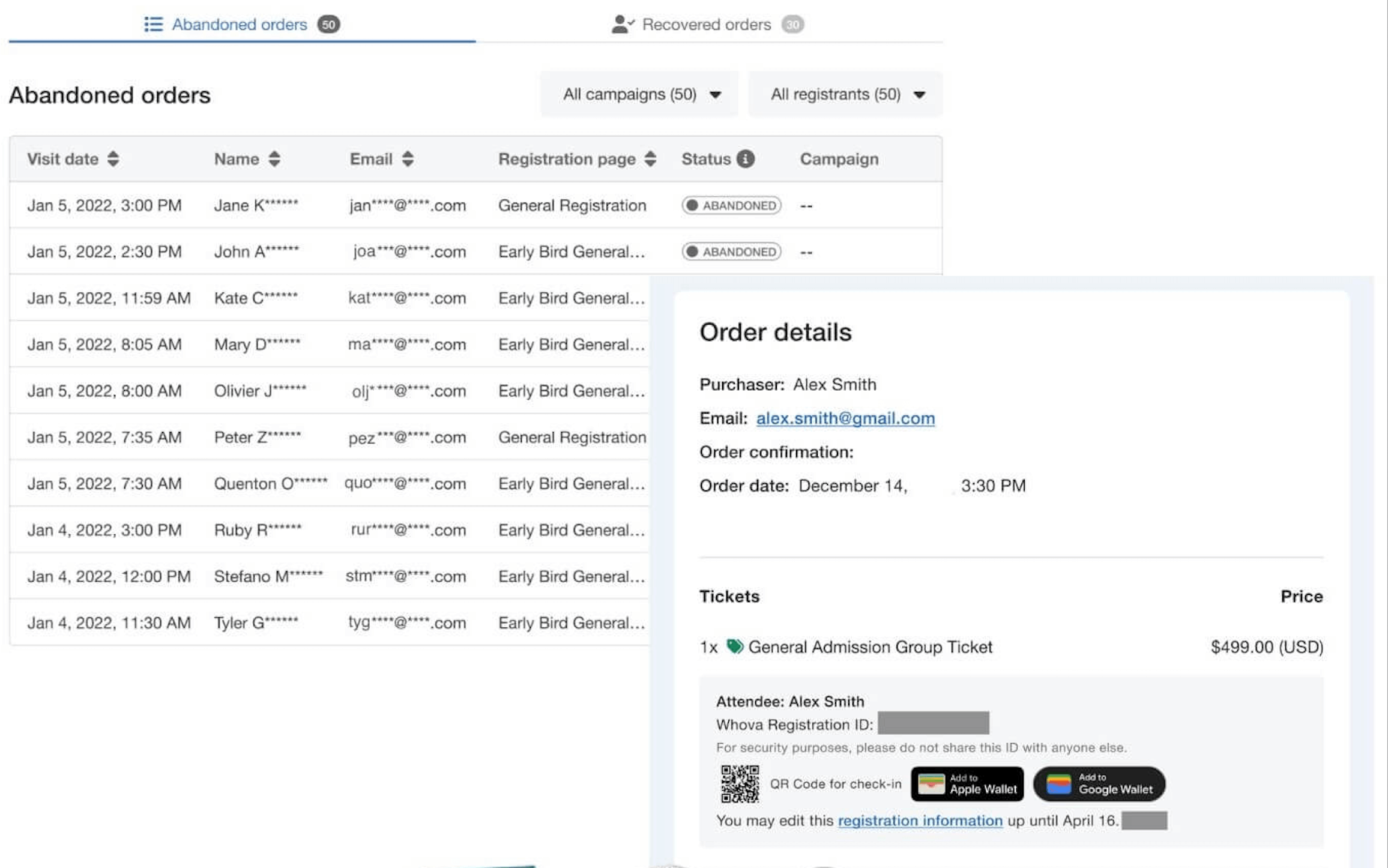Click the Registration page sort icon

(651, 158)
